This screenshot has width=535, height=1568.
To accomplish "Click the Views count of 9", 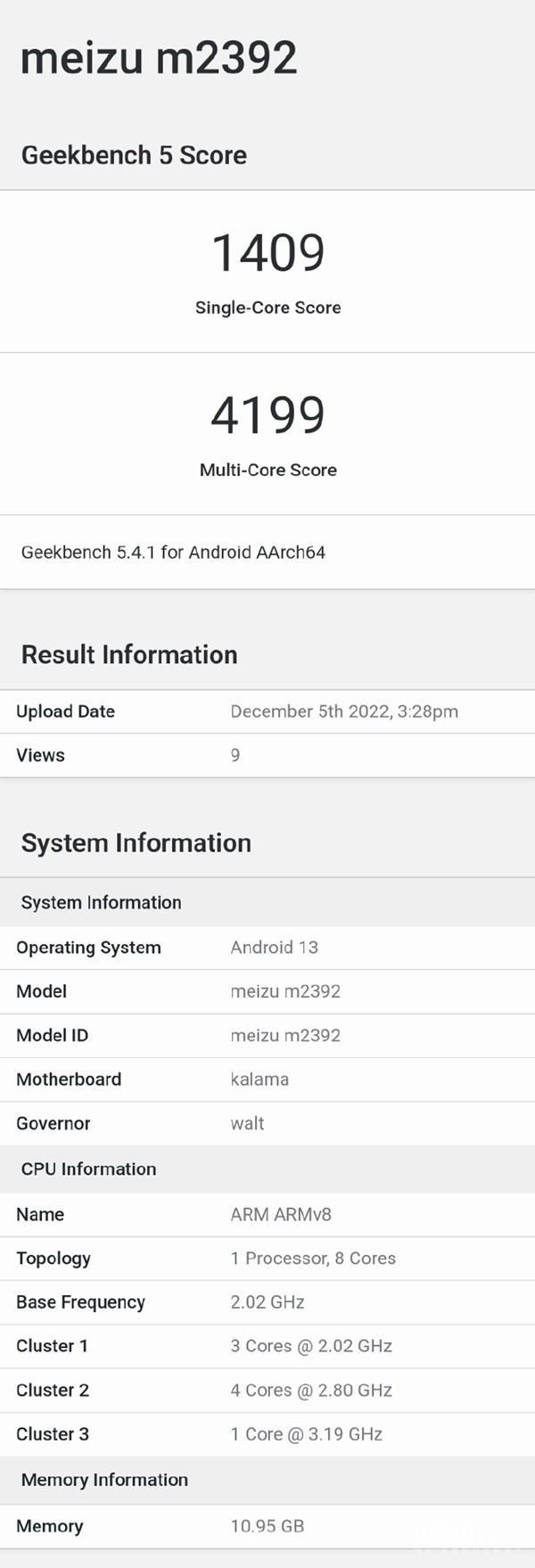I will [x=234, y=755].
